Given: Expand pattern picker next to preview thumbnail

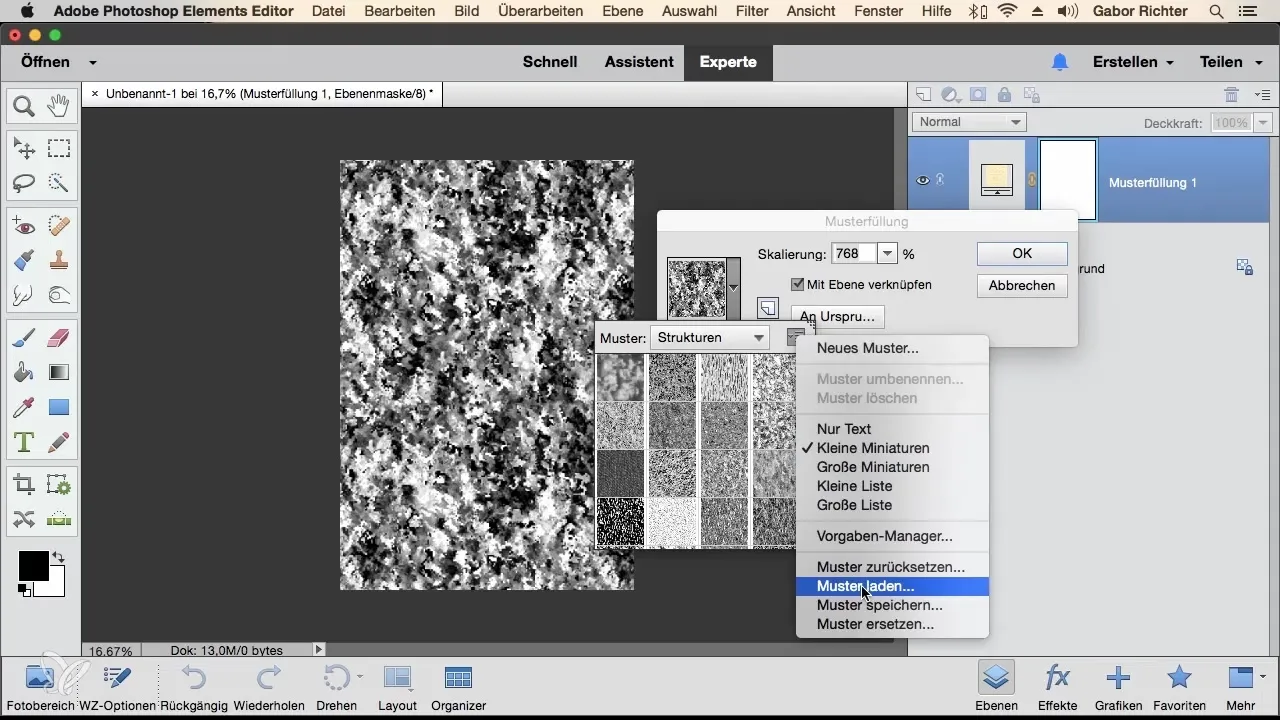Looking at the screenshot, I should (734, 287).
